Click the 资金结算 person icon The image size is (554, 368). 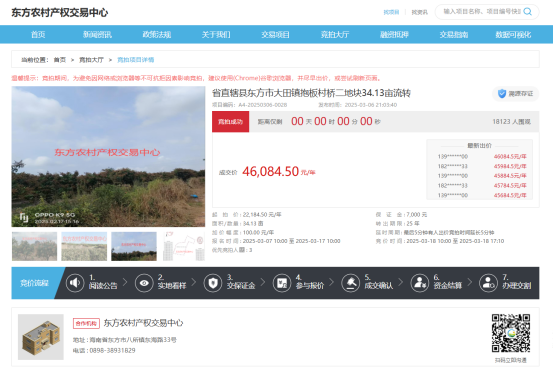tap(419, 283)
